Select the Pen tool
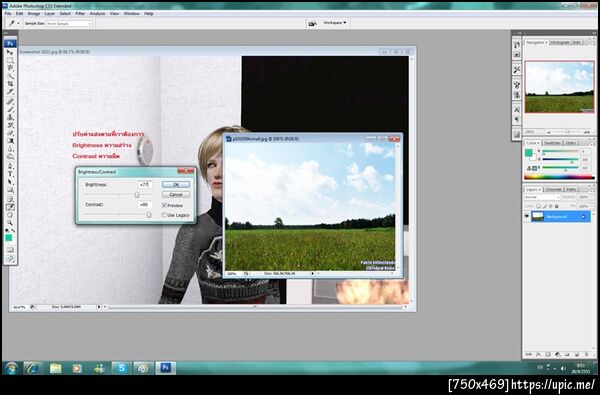Viewport: 600px width, 395px height. click(10, 166)
